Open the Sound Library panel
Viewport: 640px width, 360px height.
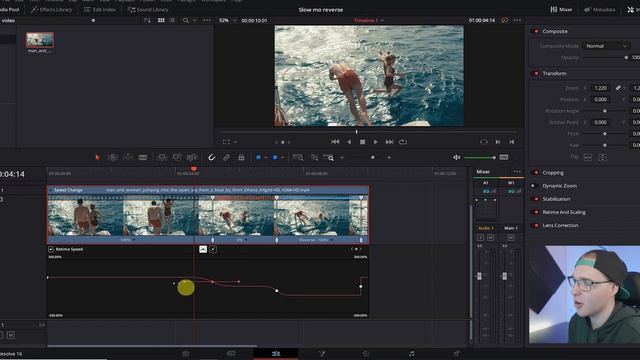148,9
